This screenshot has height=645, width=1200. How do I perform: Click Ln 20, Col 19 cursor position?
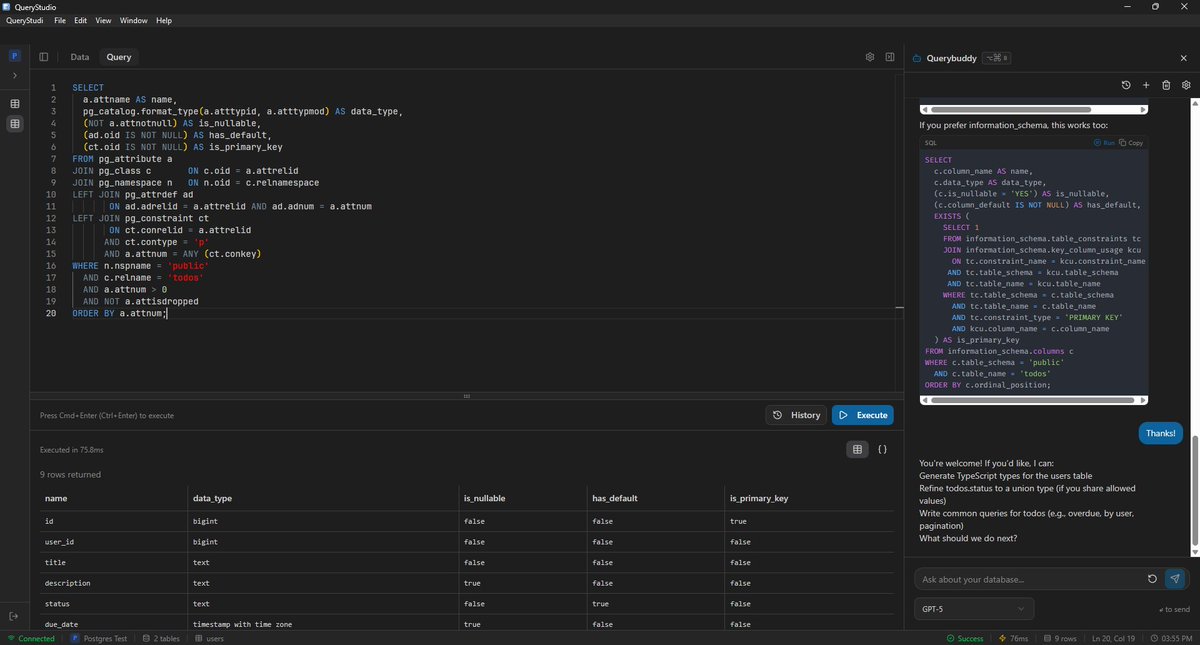[1114, 638]
